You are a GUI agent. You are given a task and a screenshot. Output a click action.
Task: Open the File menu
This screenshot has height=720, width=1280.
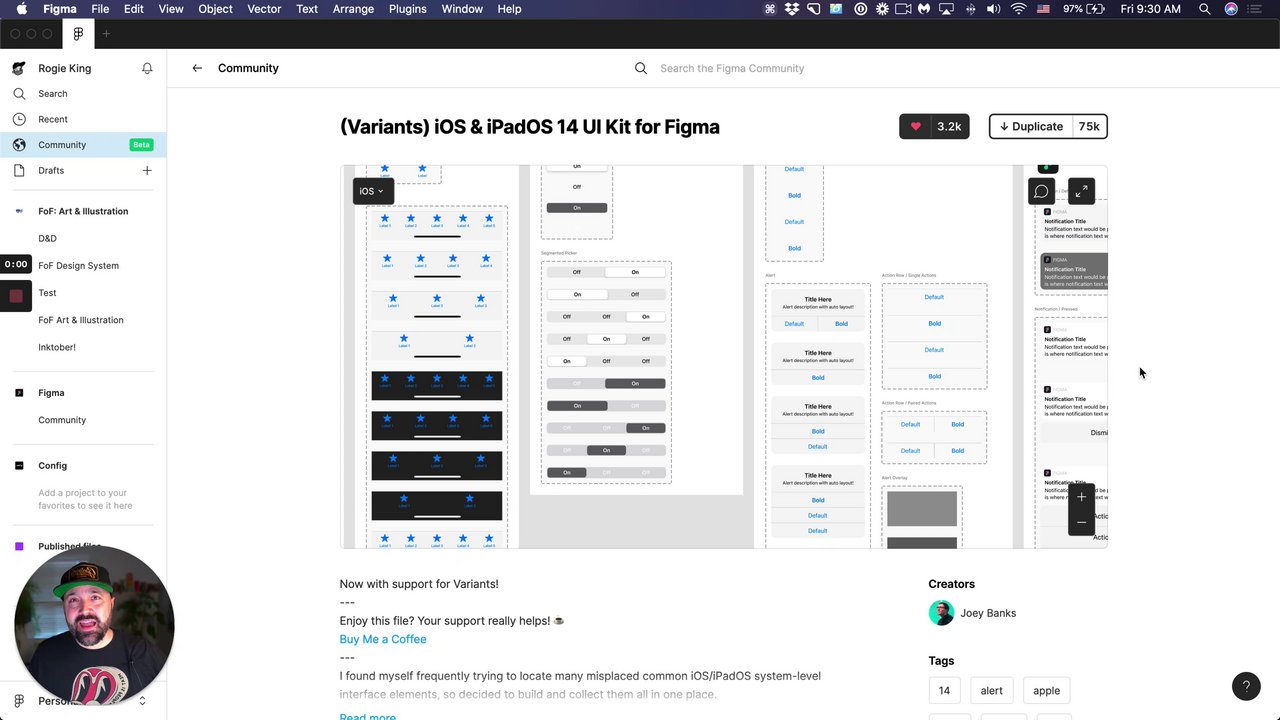100,9
